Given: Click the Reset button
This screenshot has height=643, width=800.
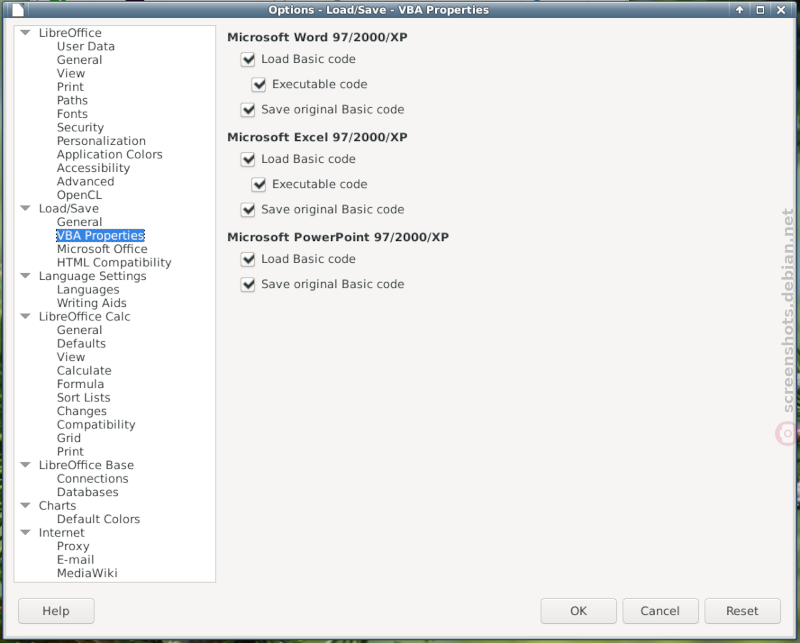Looking at the screenshot, I should click(742, 611).
